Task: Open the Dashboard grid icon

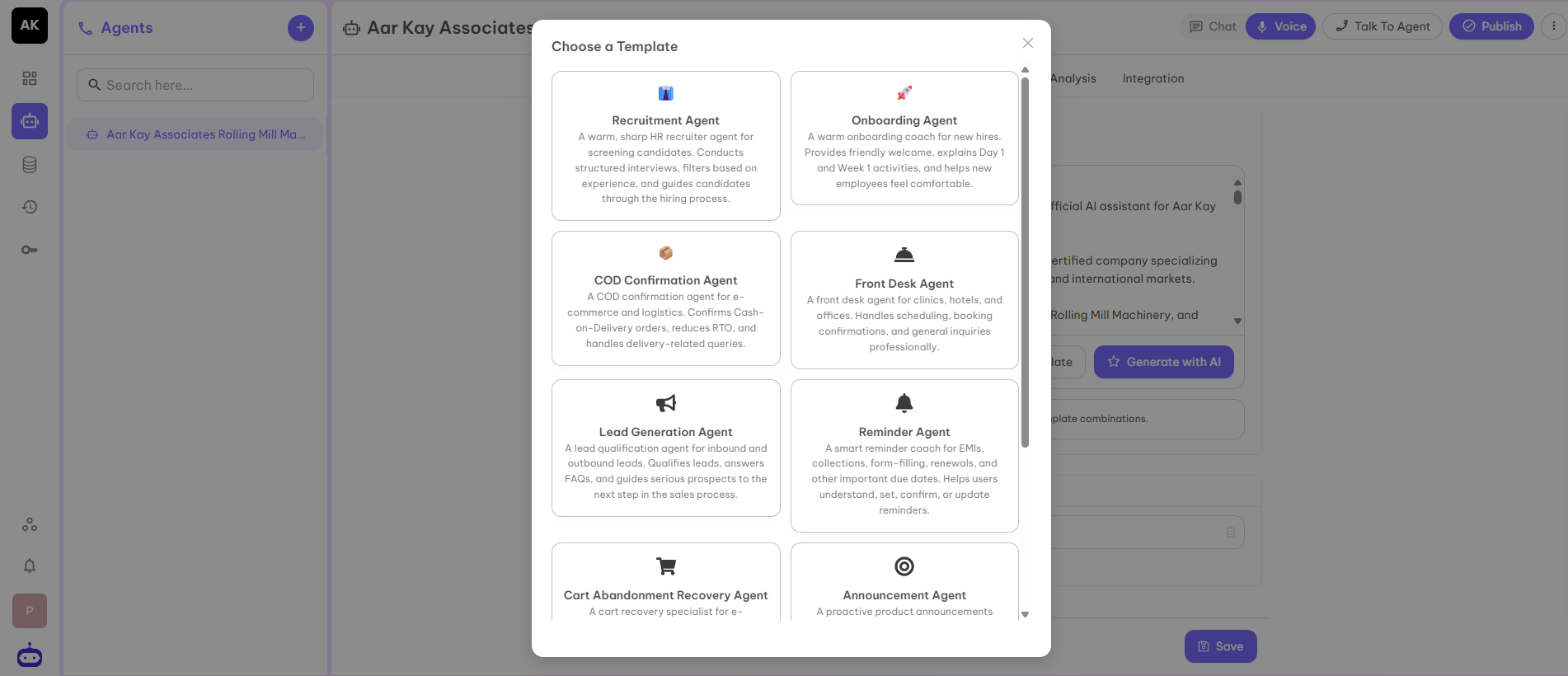Action: [30, 78]
